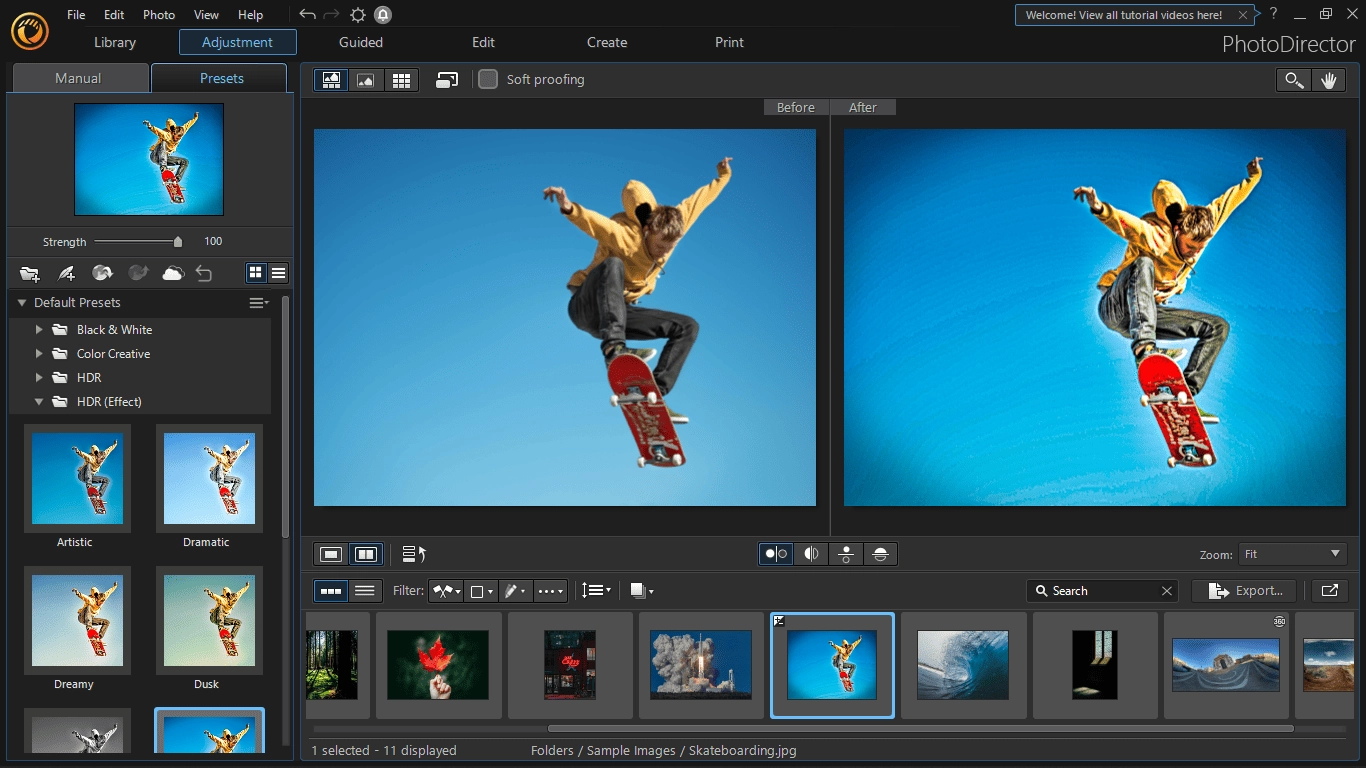Open the View menu
Screen dimensions: 1366x768
point(206,15)
